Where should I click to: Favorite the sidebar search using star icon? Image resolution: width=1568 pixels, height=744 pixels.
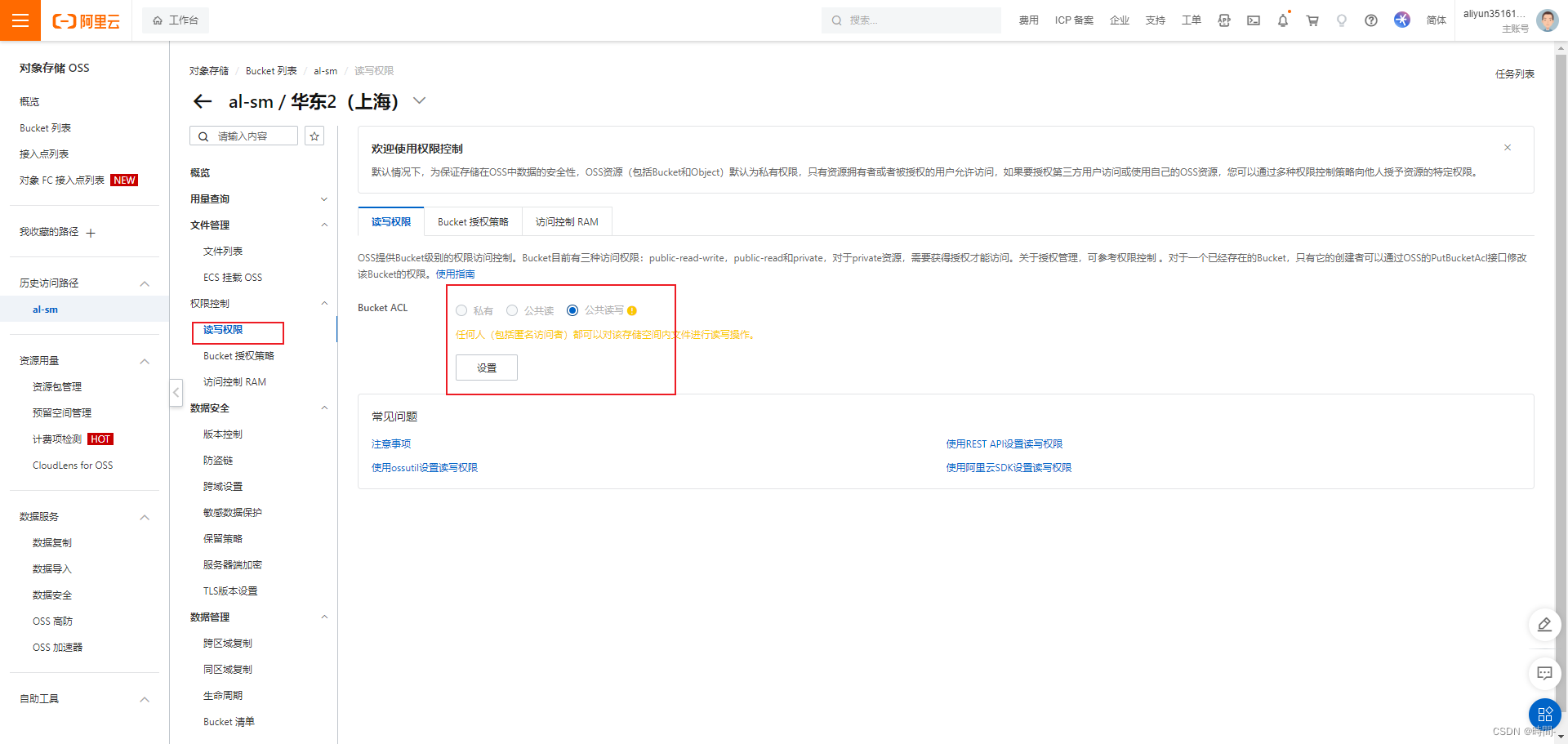tap(314, 136)
